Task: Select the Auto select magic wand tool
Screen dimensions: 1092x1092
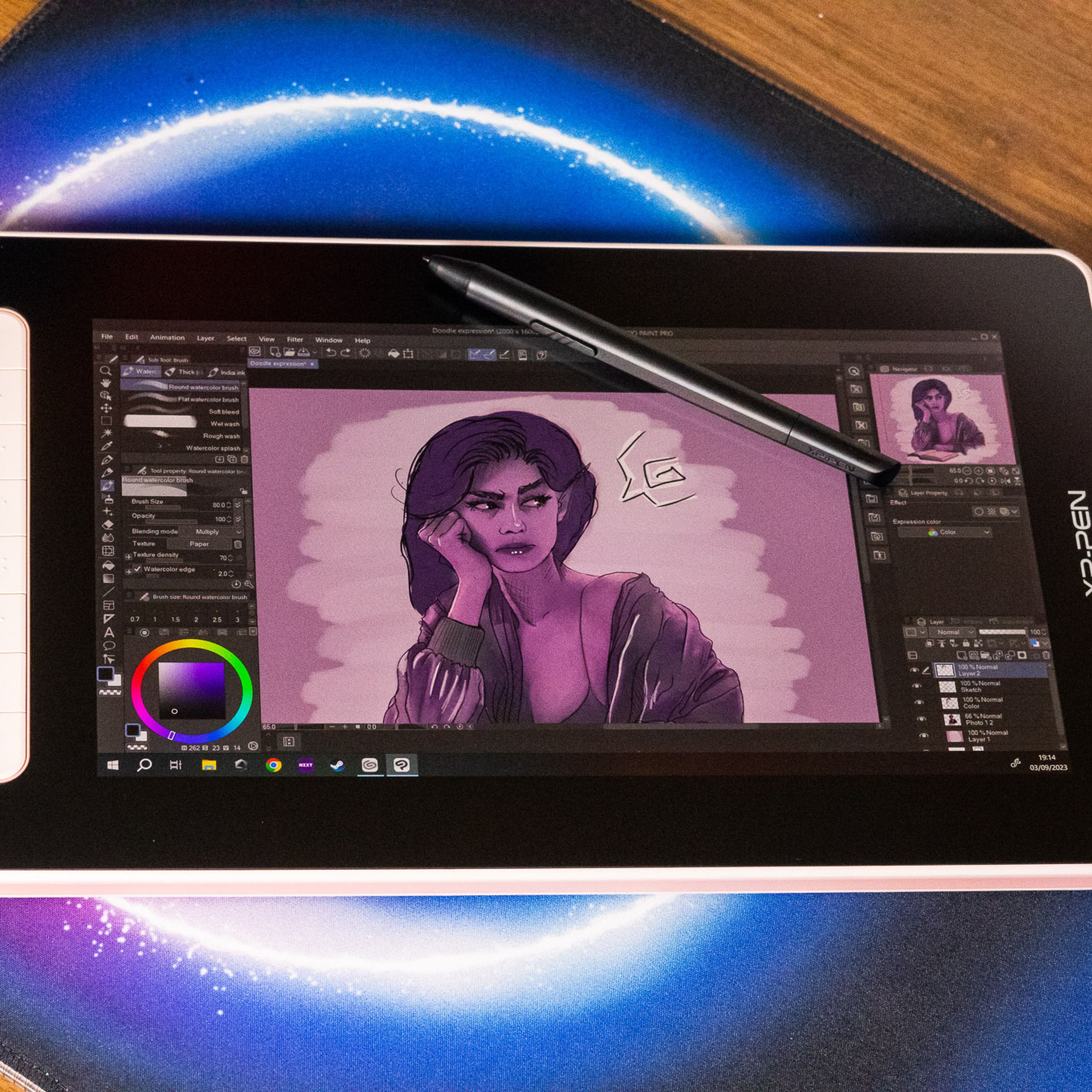Action: coord(107,433)
